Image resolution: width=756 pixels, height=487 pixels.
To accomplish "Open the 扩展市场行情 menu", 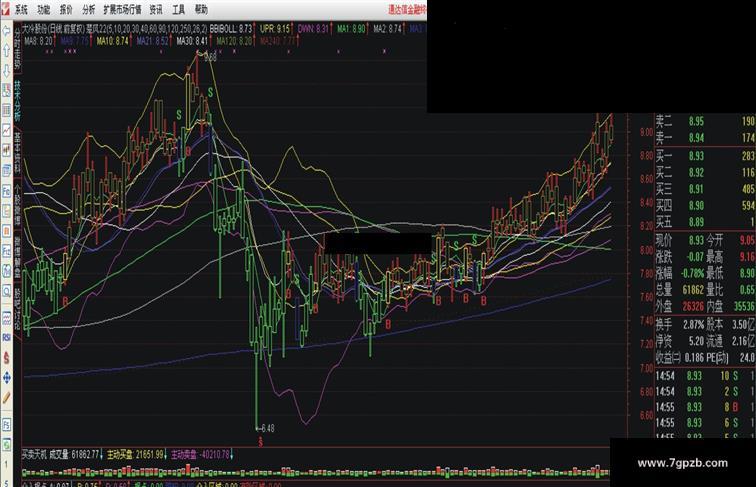I will (122, 9).
